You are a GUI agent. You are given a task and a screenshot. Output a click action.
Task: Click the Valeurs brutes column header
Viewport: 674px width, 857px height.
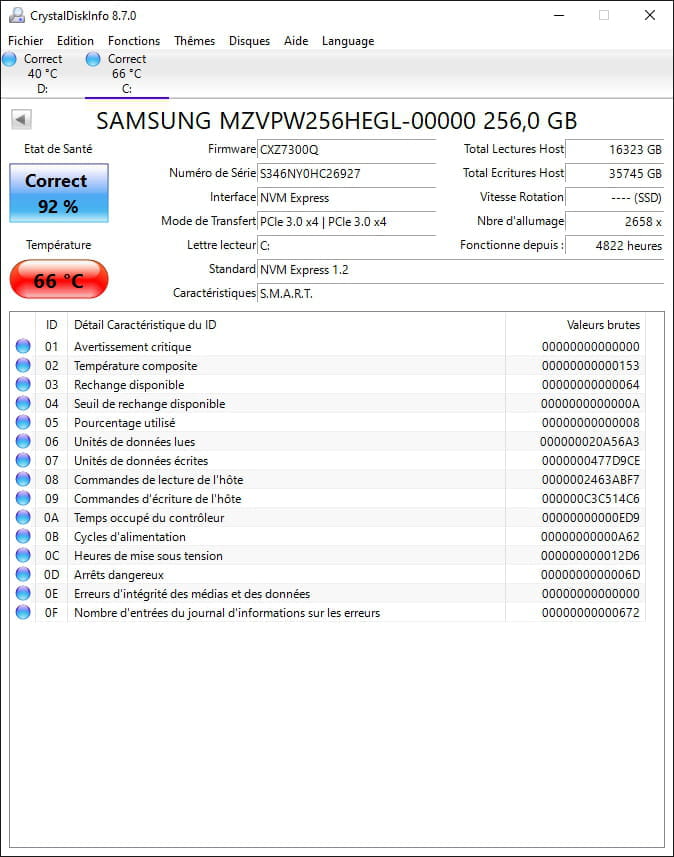point(602,325)
